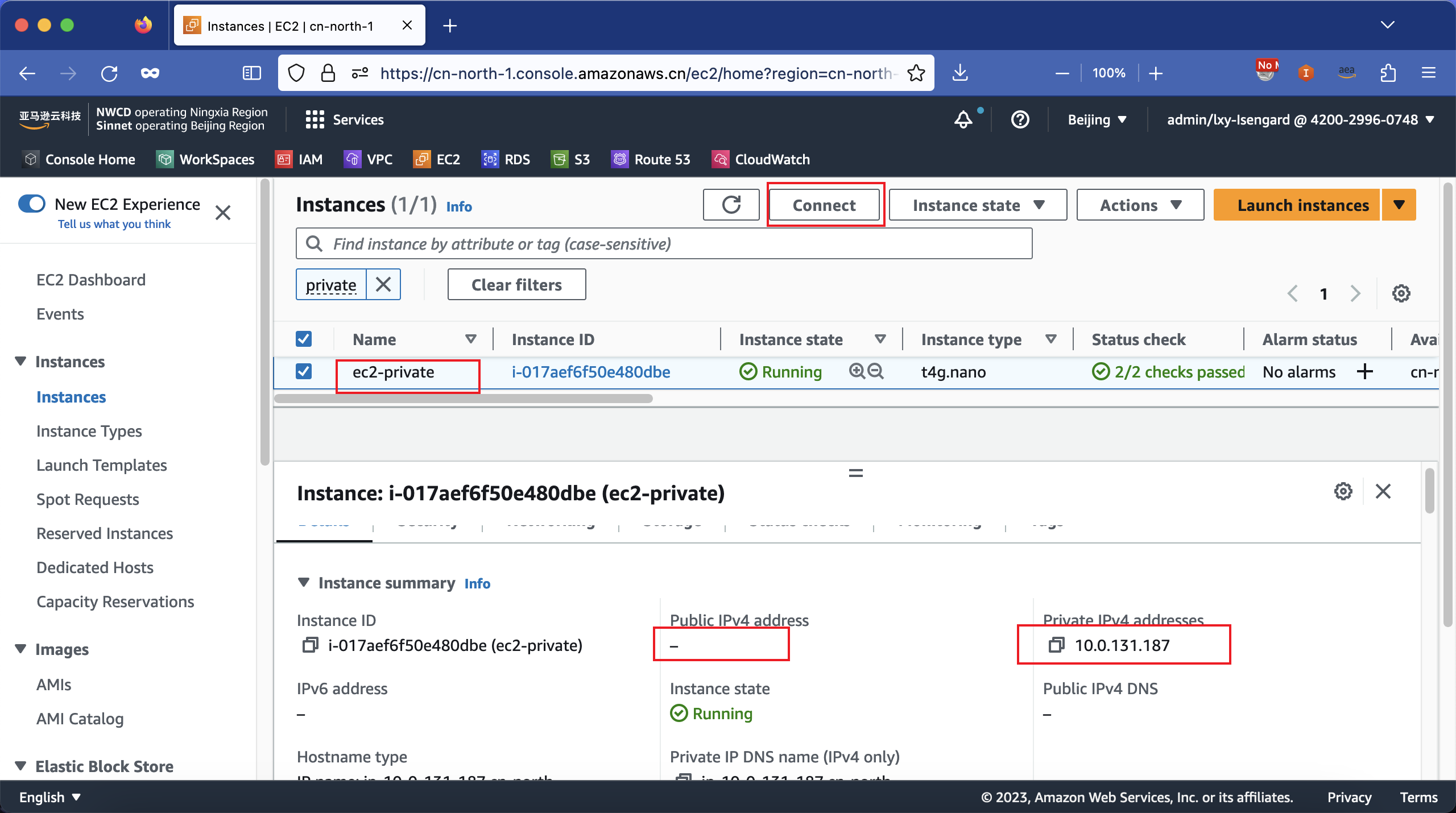Click the Launch instances button

coord(1297,205)
